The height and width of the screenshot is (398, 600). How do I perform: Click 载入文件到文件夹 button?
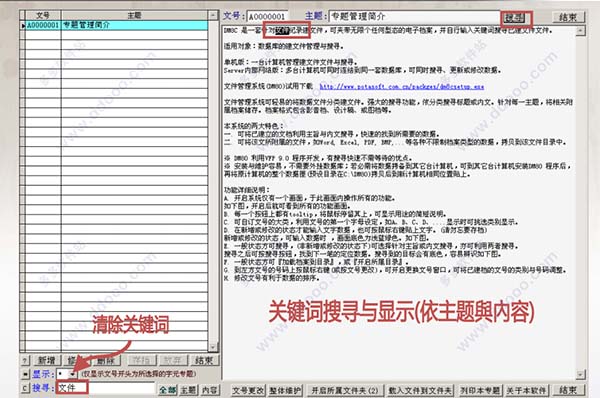point(421,390)
